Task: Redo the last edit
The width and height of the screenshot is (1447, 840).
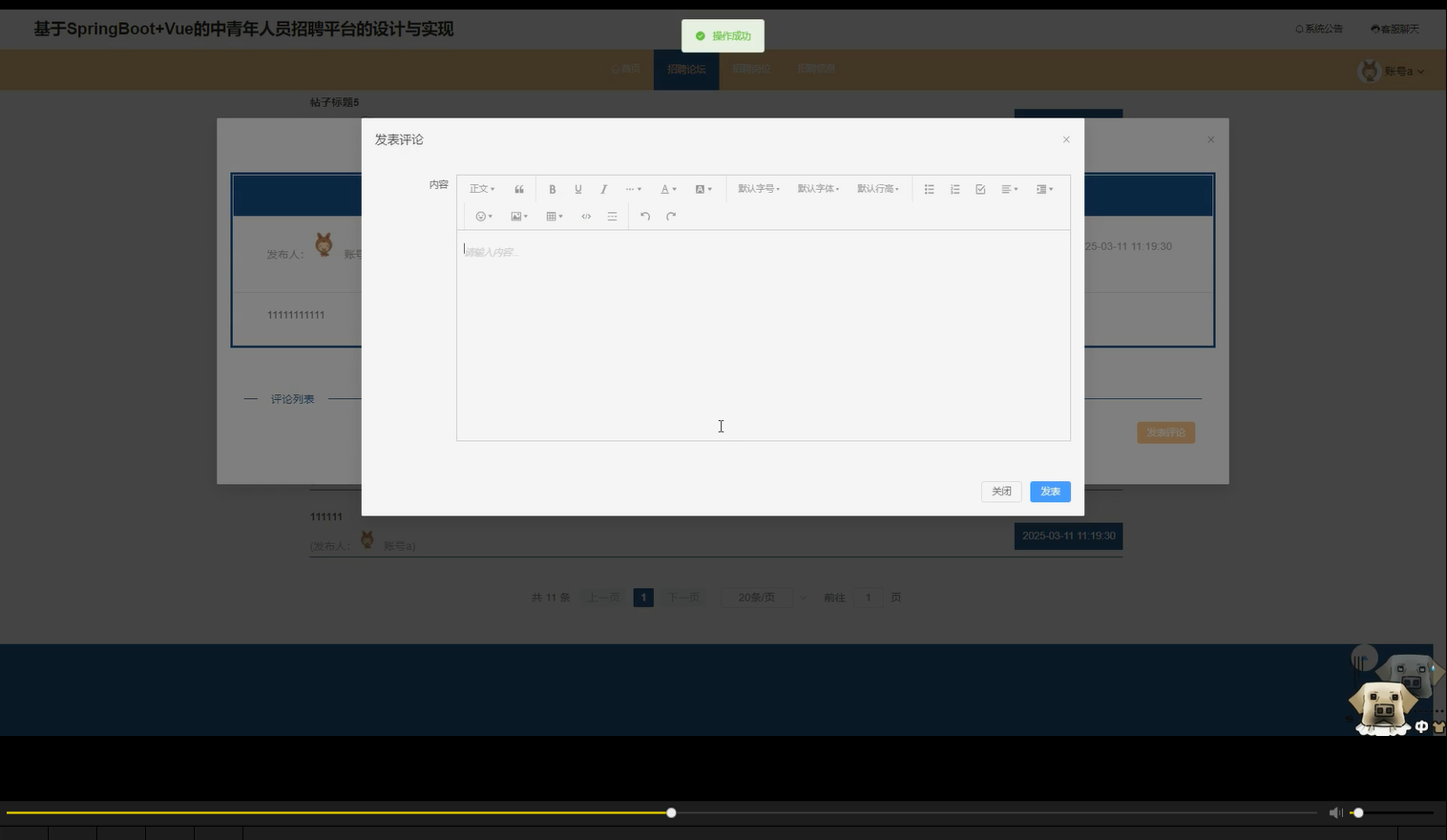Action: coord(671,217)
